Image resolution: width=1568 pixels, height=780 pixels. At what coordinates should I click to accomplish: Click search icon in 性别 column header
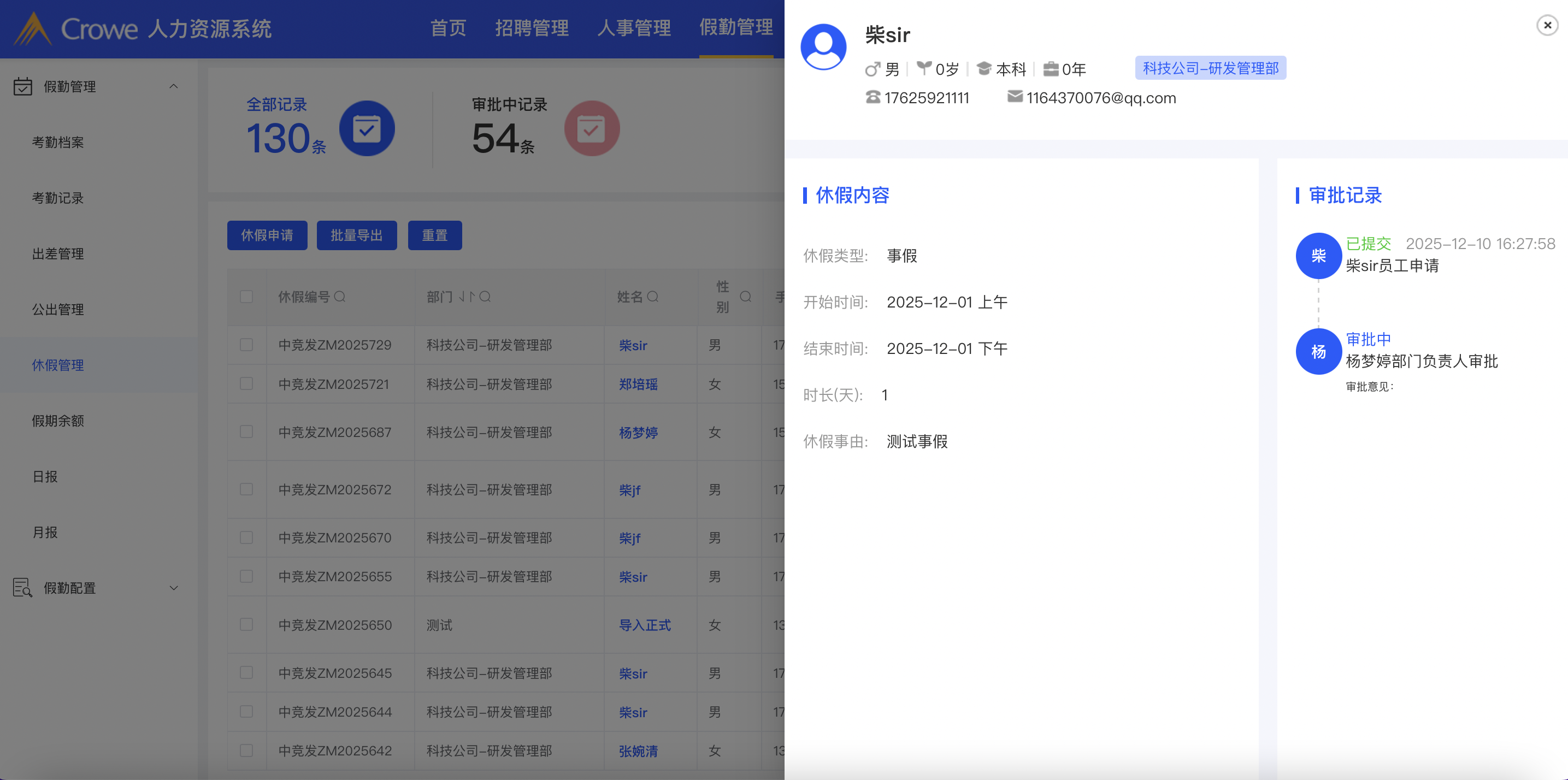pos(746,297)
